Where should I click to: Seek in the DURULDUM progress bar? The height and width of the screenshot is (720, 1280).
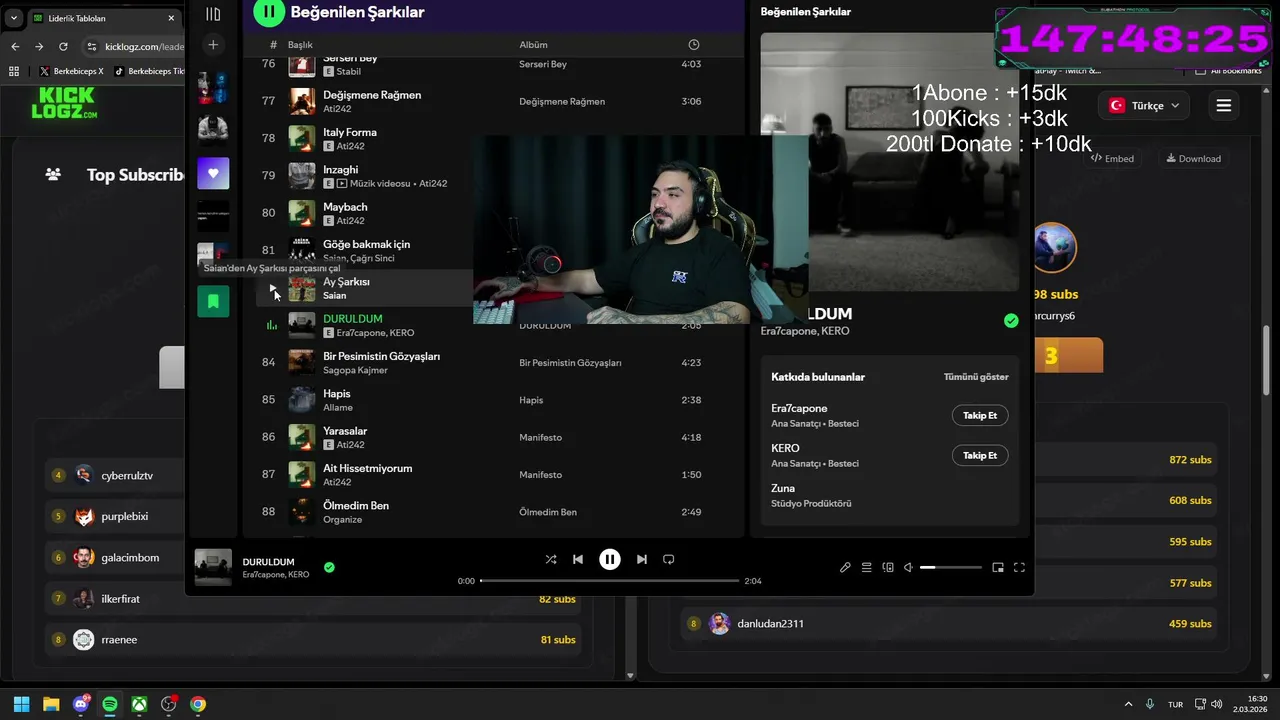click(609, 580)
